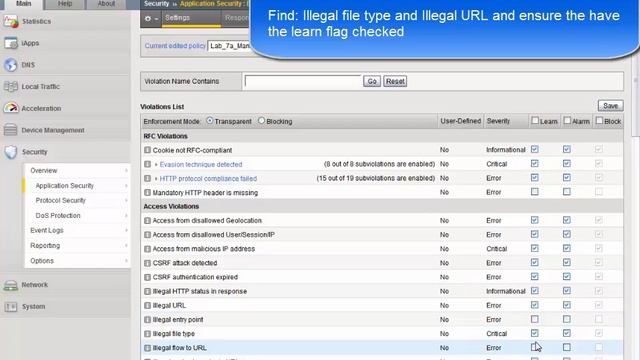Switch to the Help tab
The height and width of the screenshot is (360, 640).
coord(65,4)
